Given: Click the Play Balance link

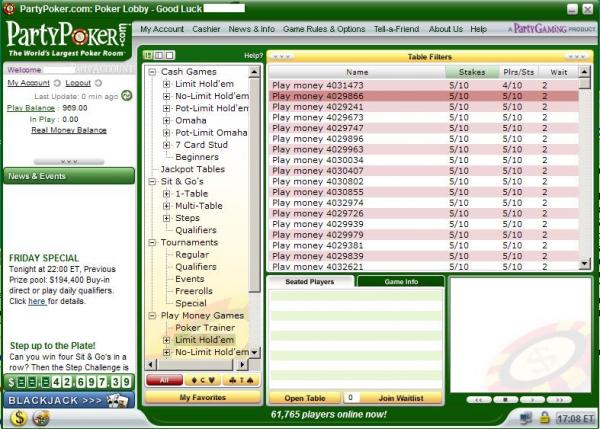Looking at the screenshot, I should [31, 108].
